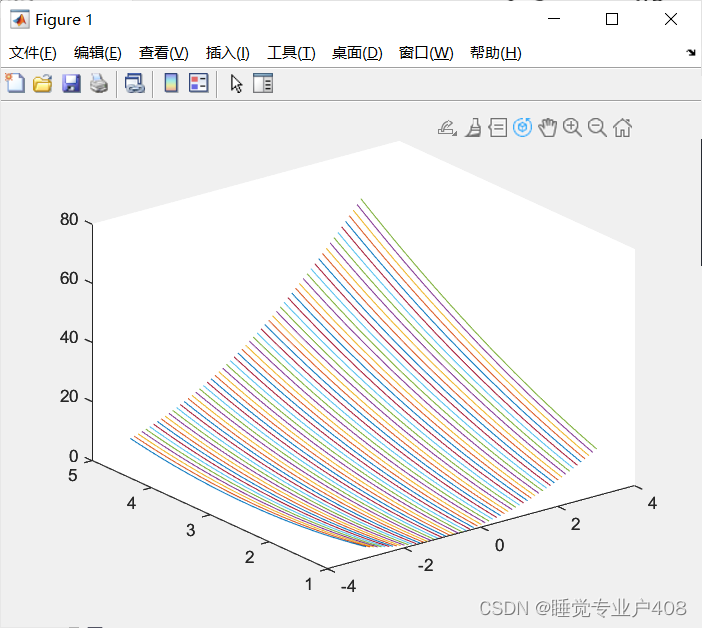
Task: Click the axes export icon above plot
Action: tap(447, 128)
